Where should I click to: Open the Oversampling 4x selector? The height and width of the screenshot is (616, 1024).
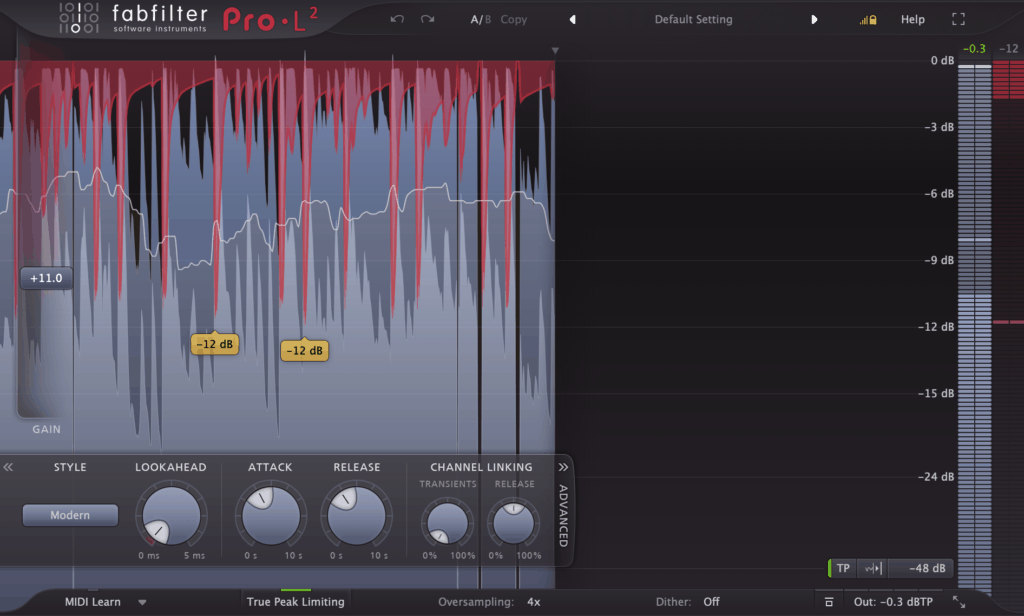[x=534, y=602]
